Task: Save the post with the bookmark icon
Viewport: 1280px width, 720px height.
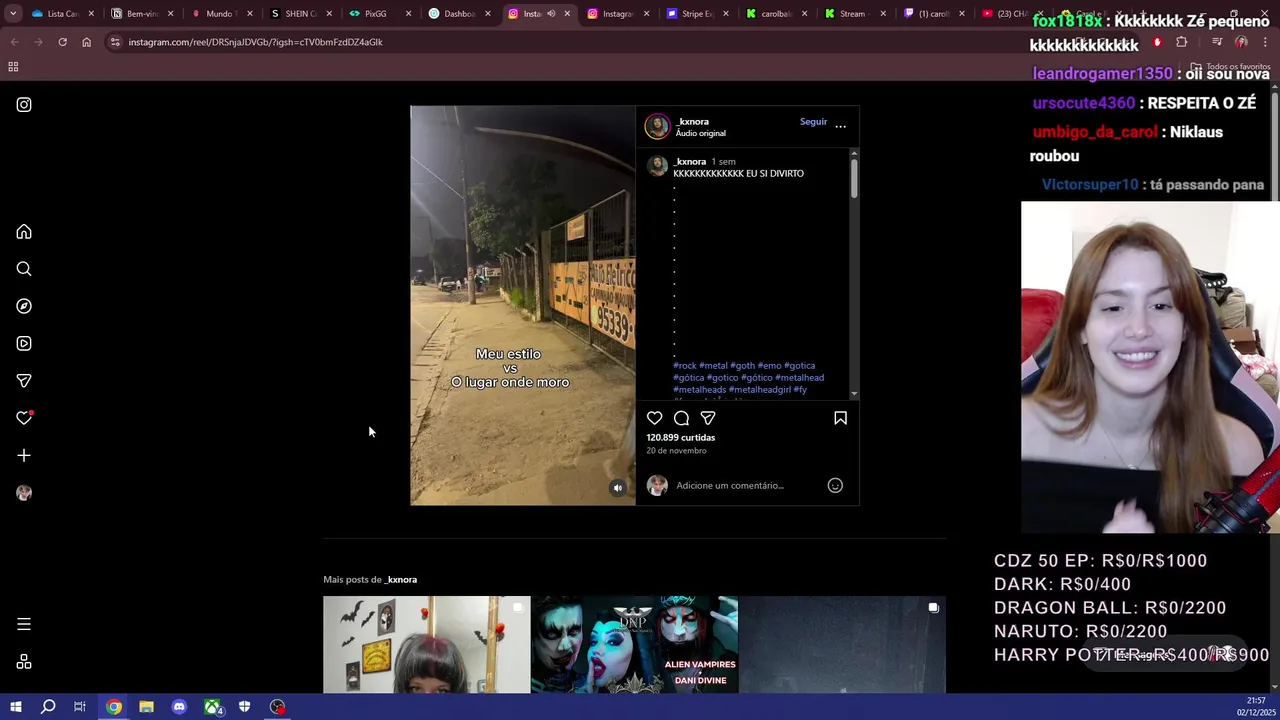Action: tap(840, 418)
